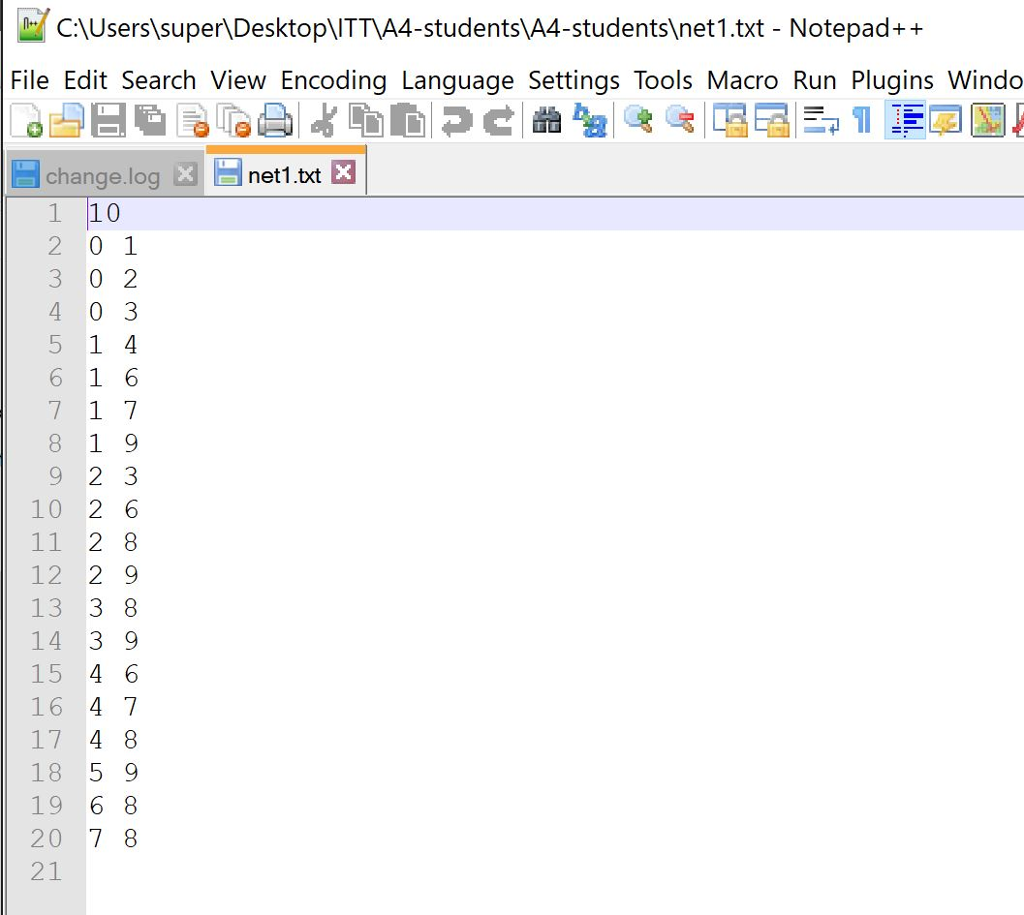
Task: Switch to the change.log tab
Action: point(100,174)
